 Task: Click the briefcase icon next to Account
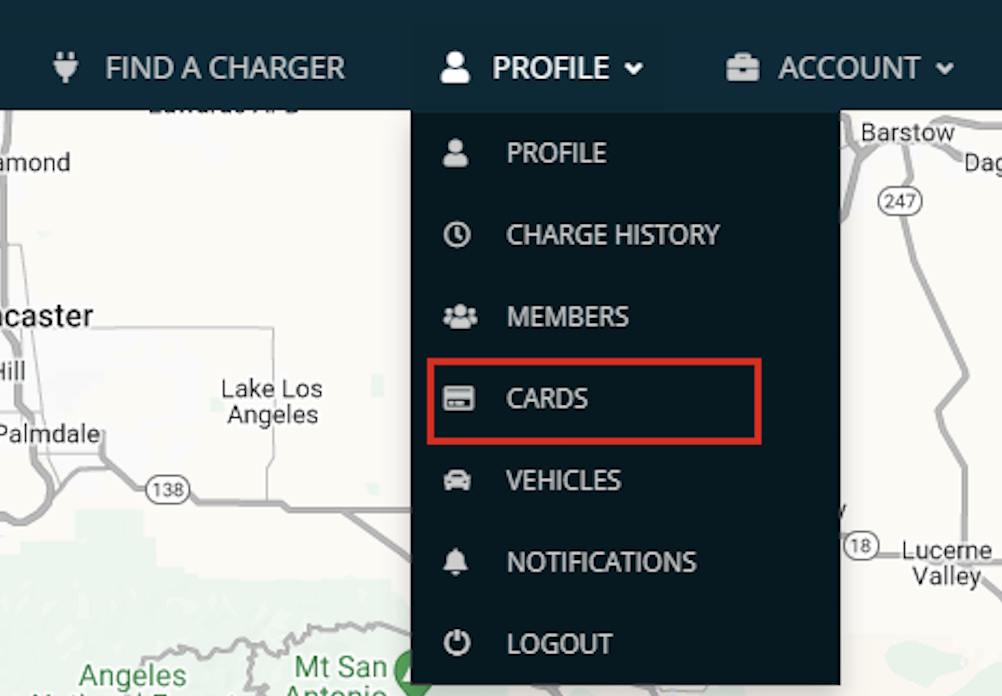[742, 68]
